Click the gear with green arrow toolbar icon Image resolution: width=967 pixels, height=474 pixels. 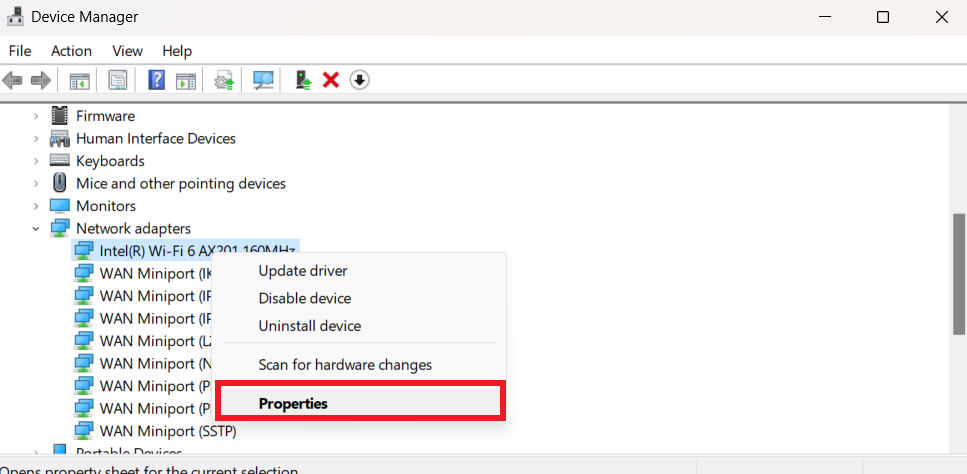224,80
